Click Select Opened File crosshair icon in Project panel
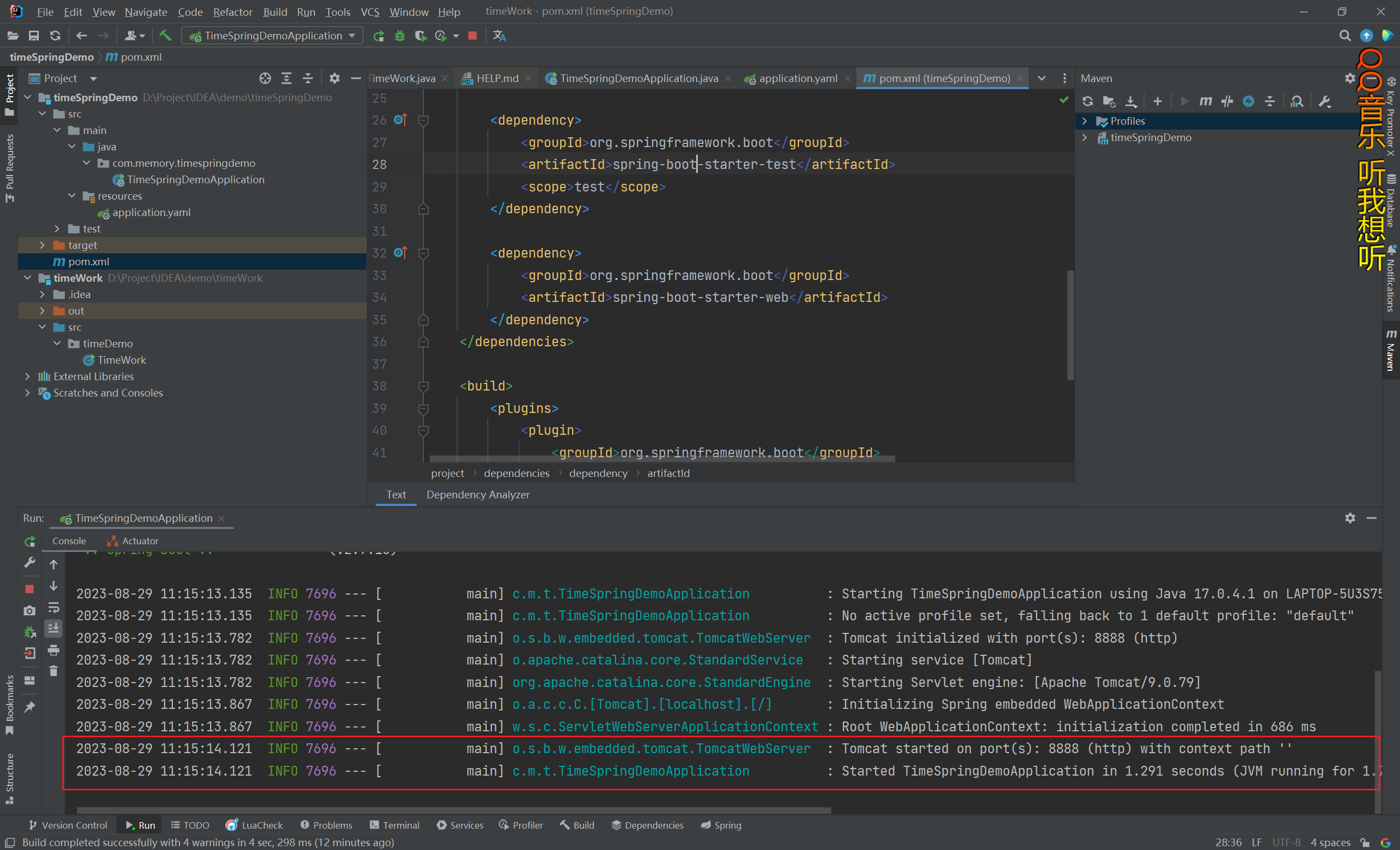The width and height of the screenshot is (1400, 850). (265, 78)
